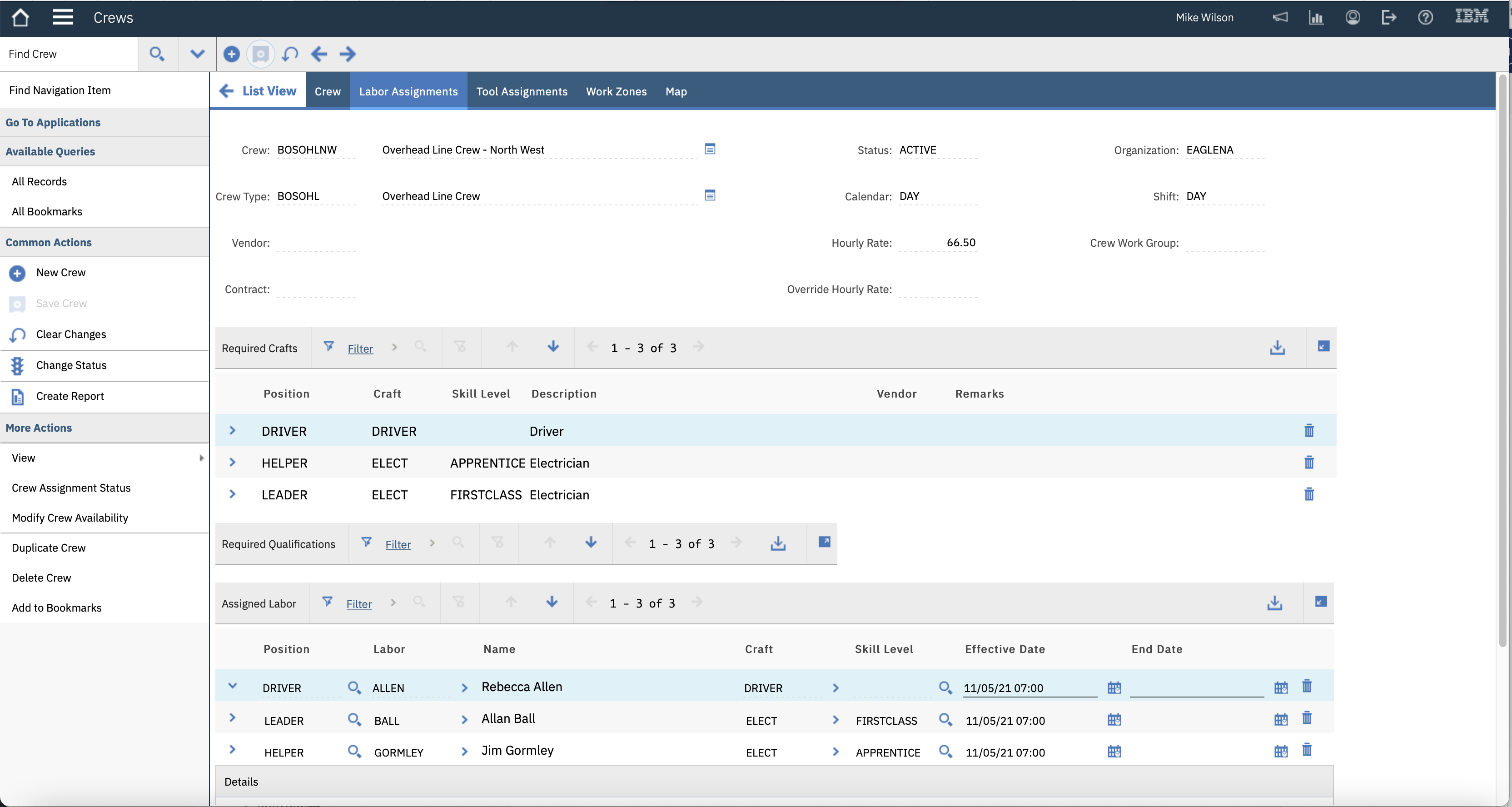Viewport: 1512px width, 807px height.
Task: Expand the DRIVER required craft row
Action: 233,431
